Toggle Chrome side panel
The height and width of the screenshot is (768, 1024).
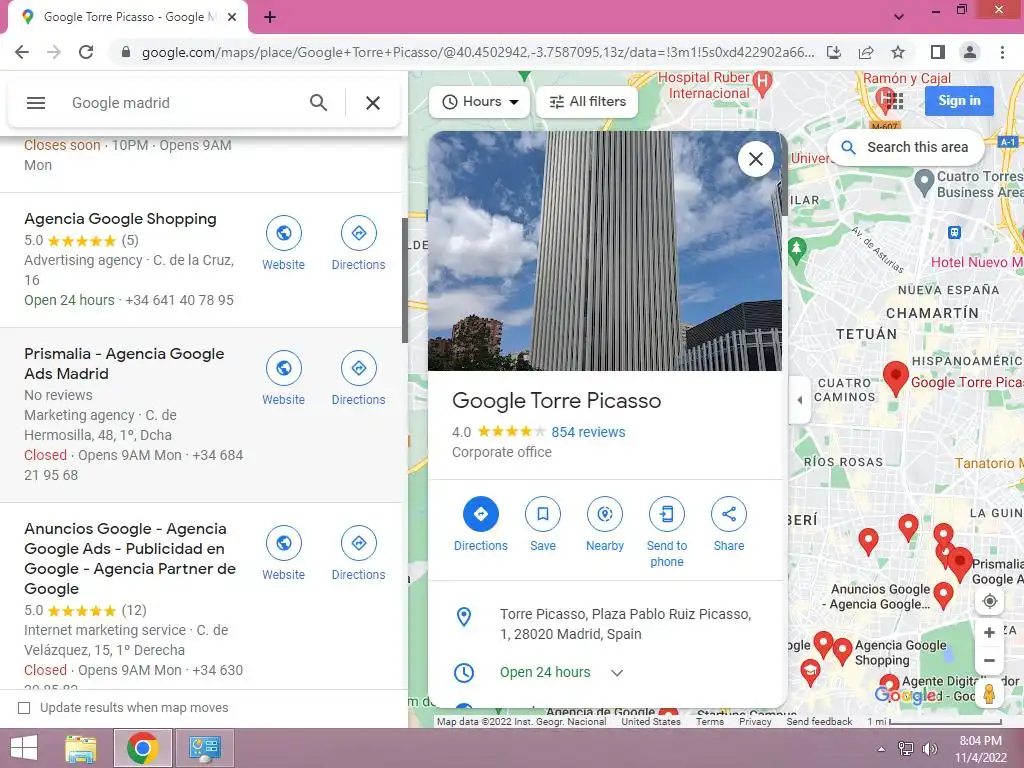tap(938, 52)
